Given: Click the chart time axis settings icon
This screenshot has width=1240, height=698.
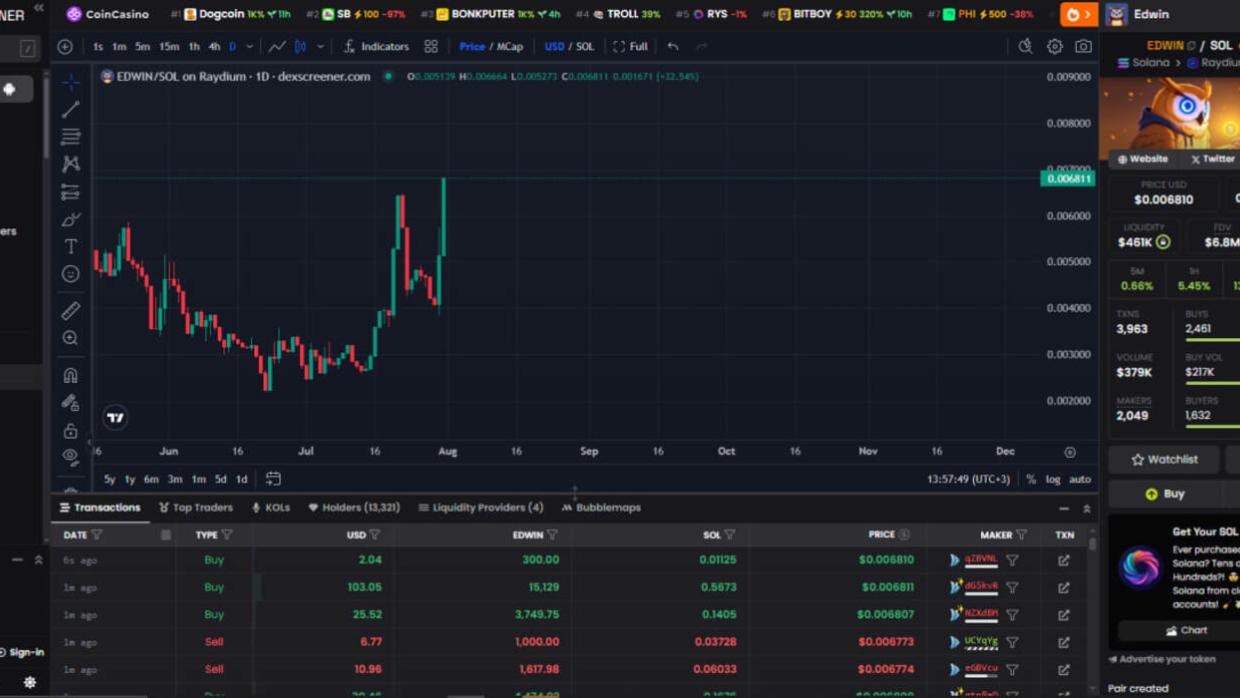Looking at the screenshot, I should point(1070,452).
